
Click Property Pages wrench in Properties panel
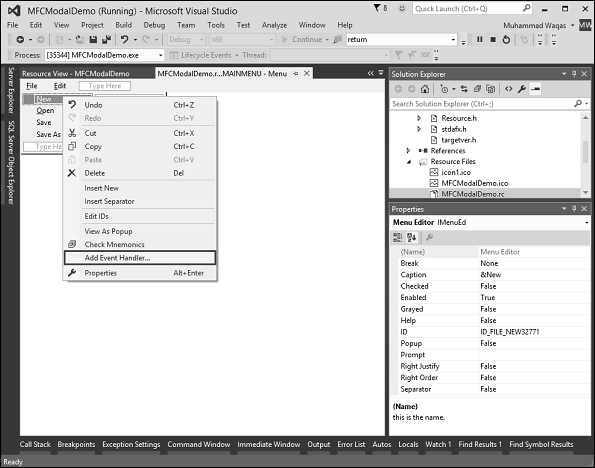click(430, 238)
